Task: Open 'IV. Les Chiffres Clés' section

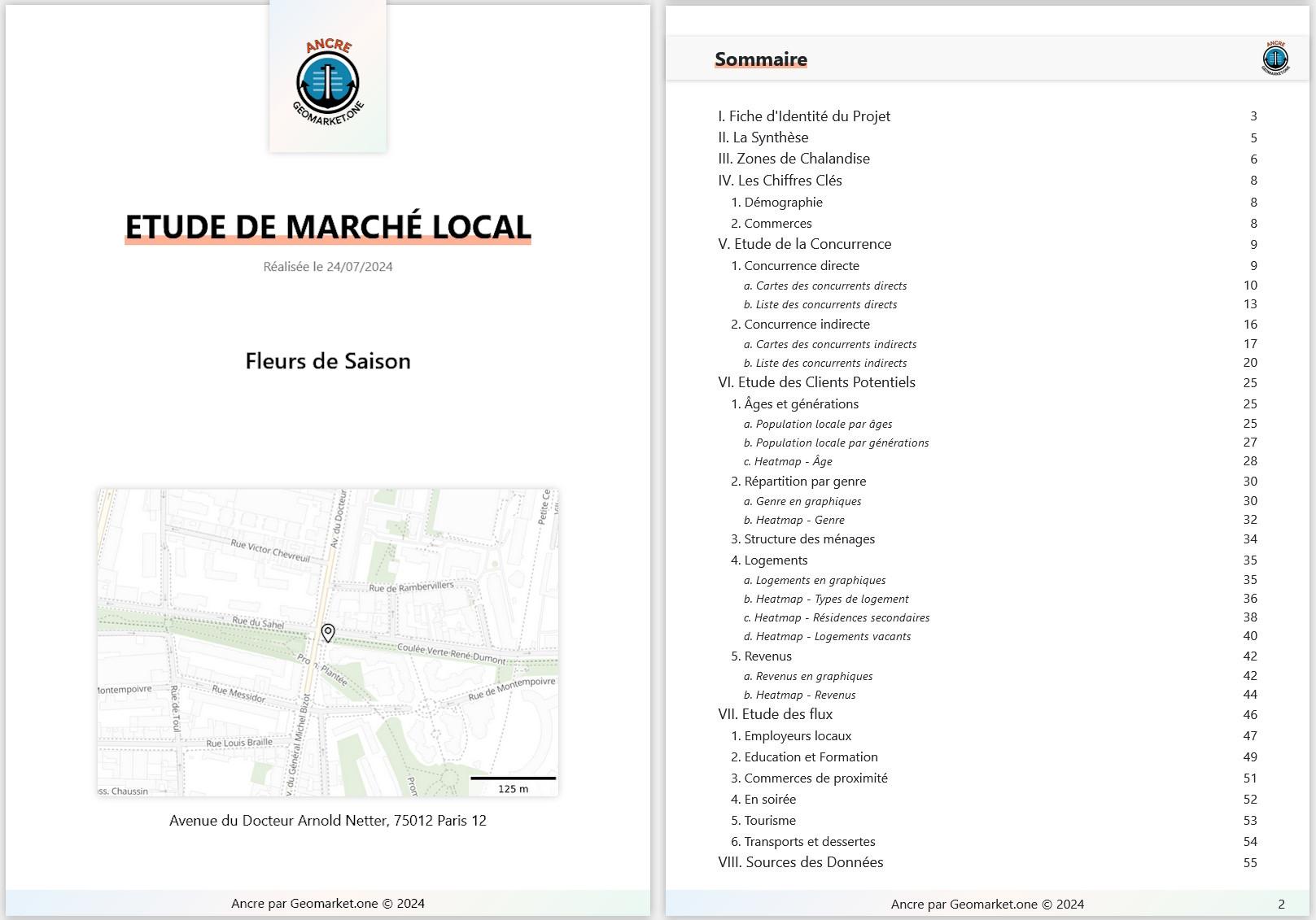Action: pos(780,181)
